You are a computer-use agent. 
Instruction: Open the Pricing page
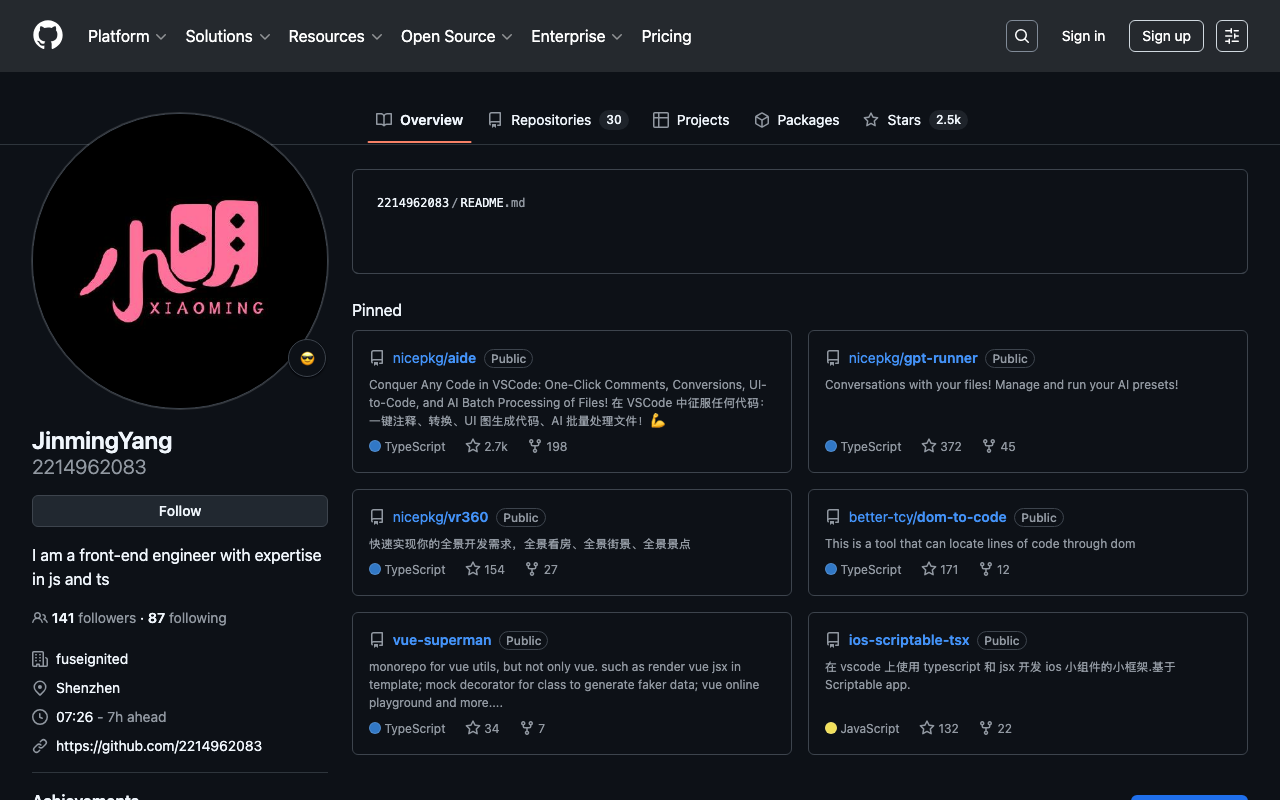point(666,36)
